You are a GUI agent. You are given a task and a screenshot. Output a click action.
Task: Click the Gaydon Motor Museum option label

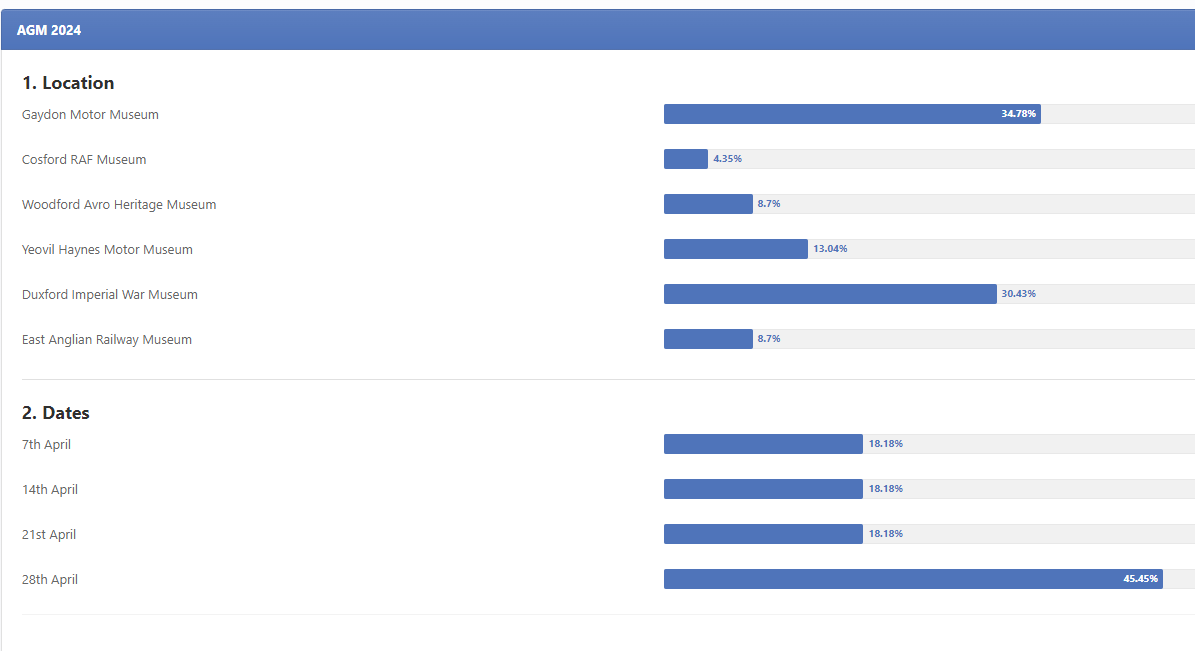pos(90,115)
